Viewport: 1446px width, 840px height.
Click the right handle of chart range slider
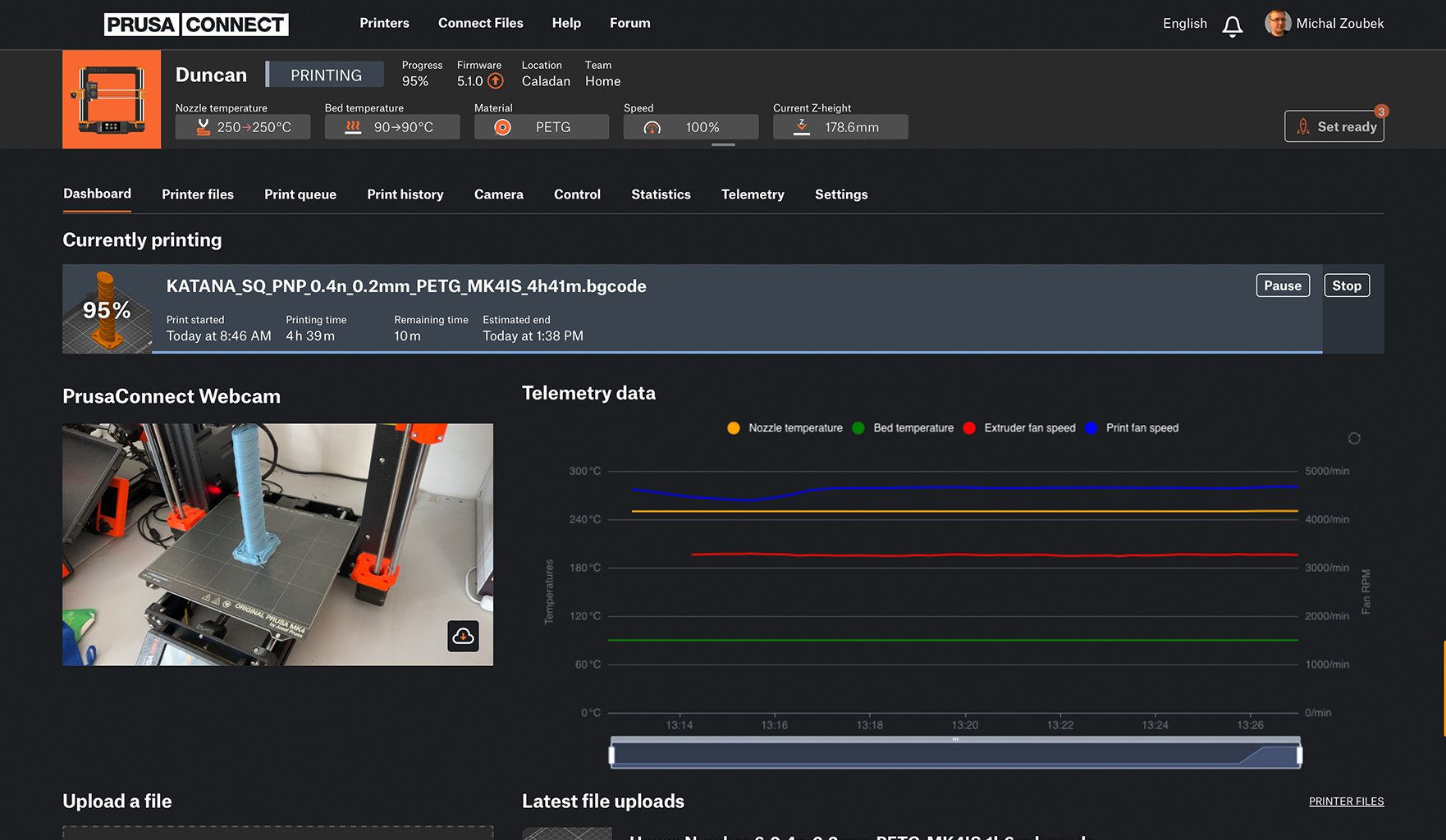(x=1299, y=754)
